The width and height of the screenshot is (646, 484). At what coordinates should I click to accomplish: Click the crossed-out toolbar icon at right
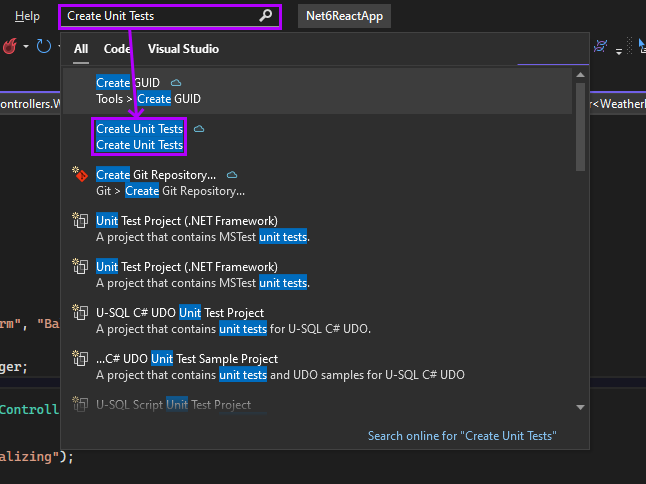coord(600,46)
